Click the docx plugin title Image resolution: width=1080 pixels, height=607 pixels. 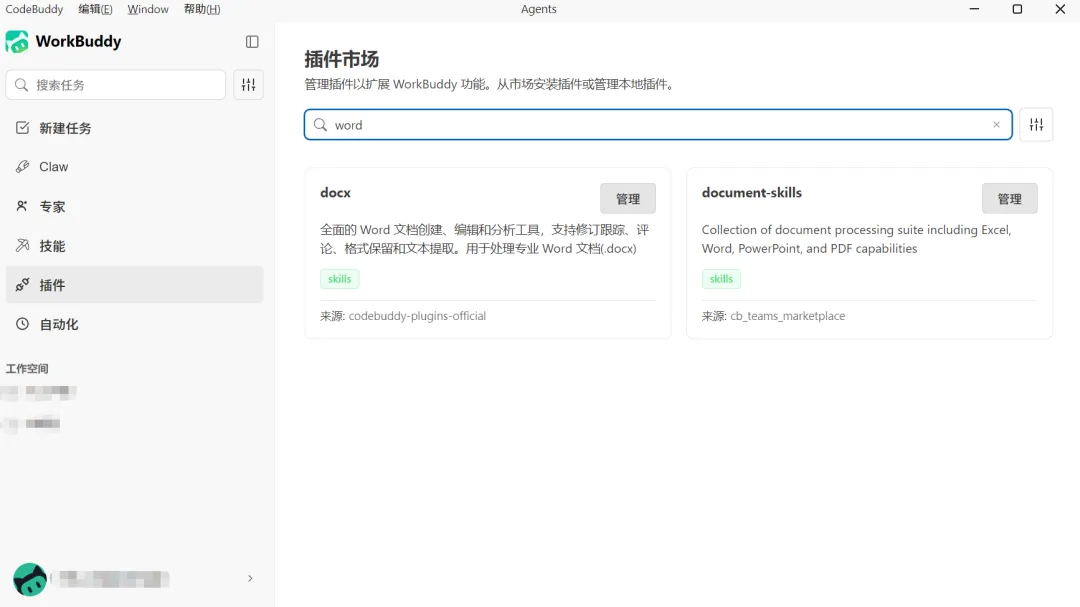335,193
